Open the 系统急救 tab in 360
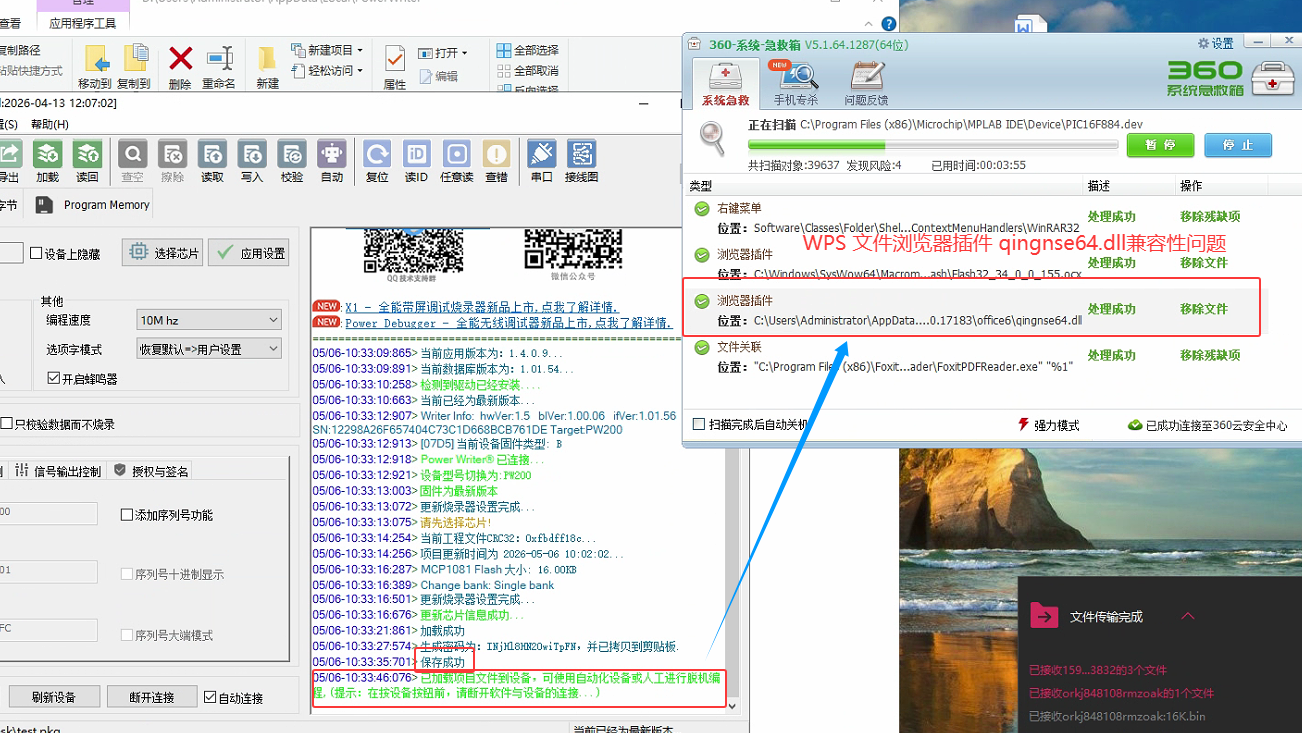Viewport: 1302px width, 733px height. click(725, 84)
